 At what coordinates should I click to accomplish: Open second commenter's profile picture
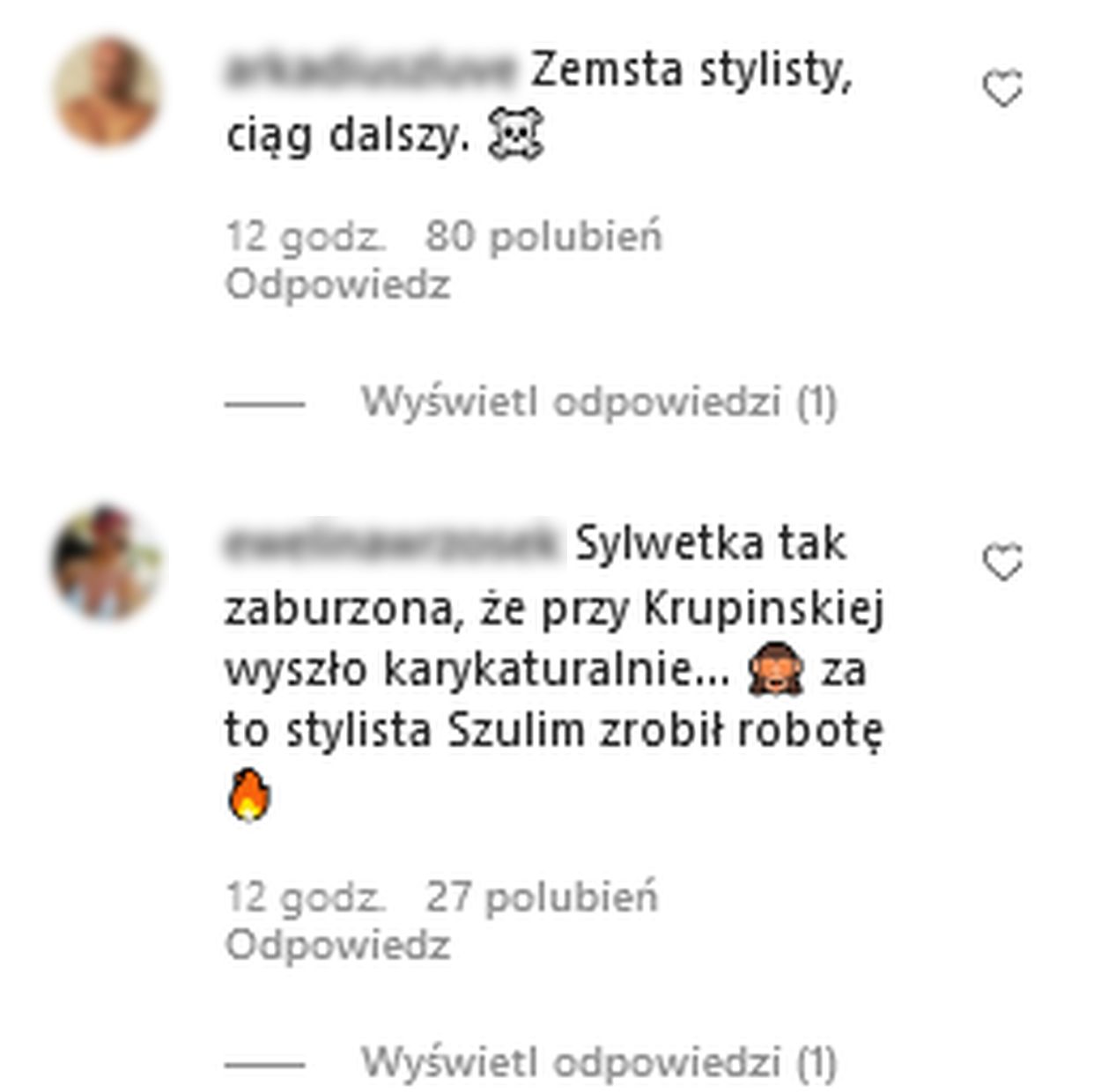coord(107,563)
